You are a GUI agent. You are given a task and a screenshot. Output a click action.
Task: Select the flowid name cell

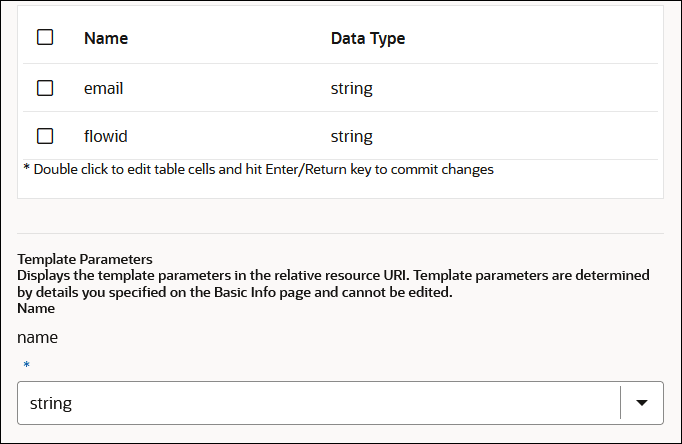[x=107, y=136]
